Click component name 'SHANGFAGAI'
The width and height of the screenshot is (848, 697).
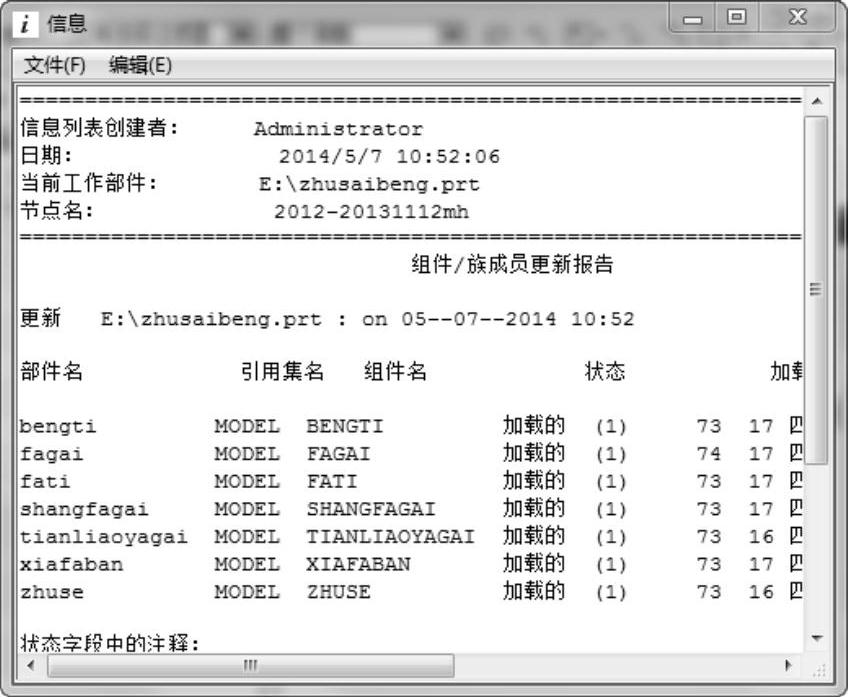pos(371,509)
